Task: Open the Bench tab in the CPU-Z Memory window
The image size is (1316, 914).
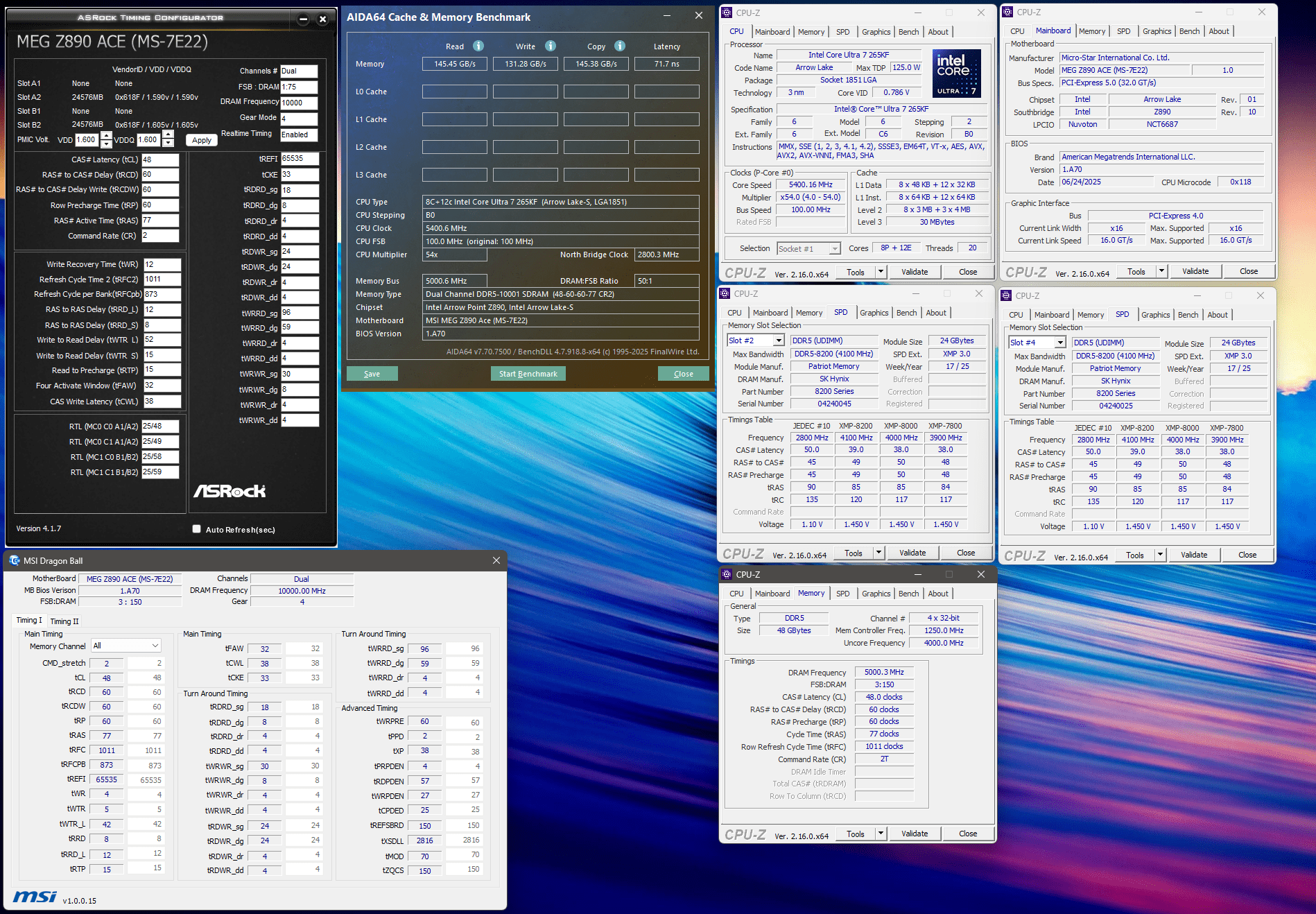Action: tap(908, 594)
